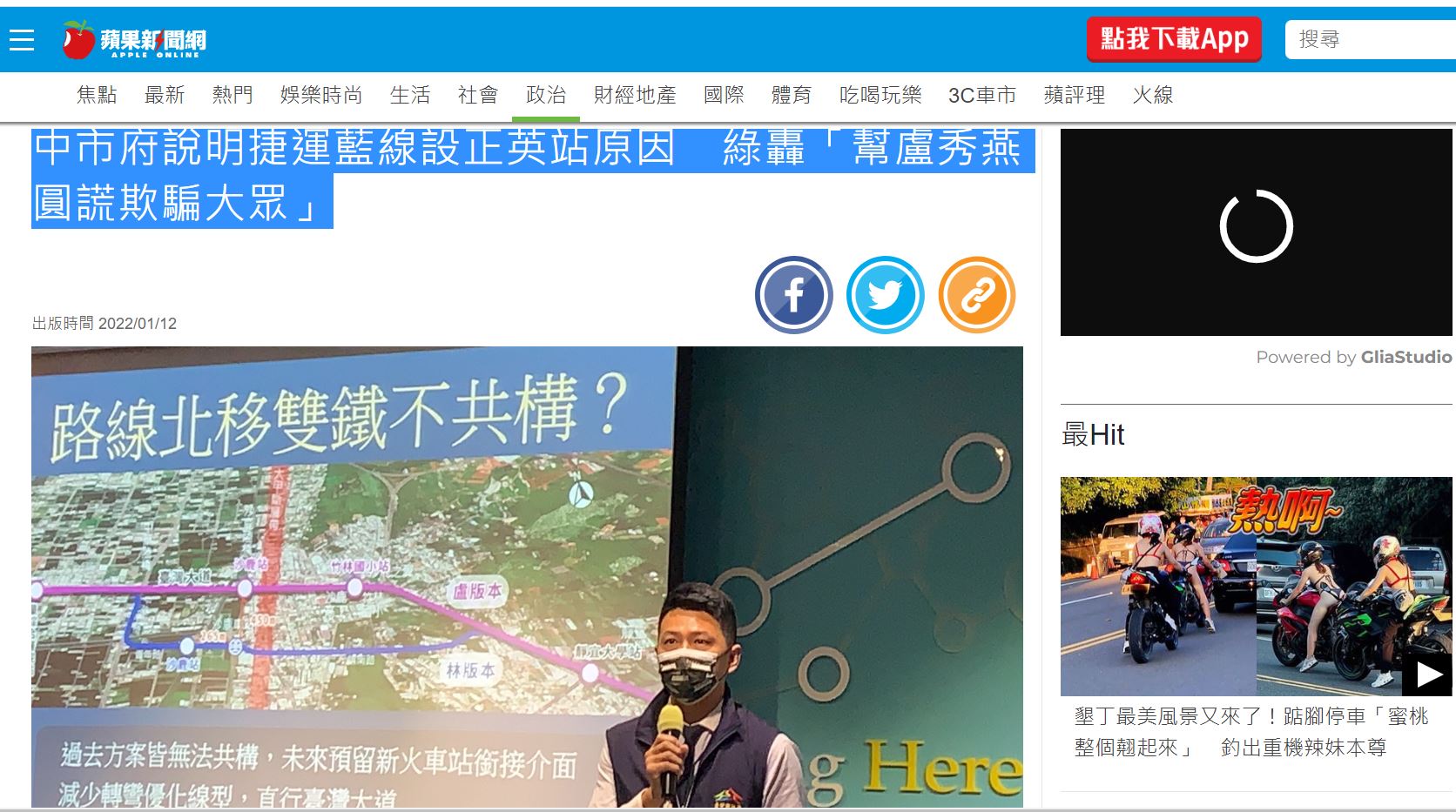Switch to the 最新 section
This screenshot has width=1456, height=812.
[x=165, y=95]
